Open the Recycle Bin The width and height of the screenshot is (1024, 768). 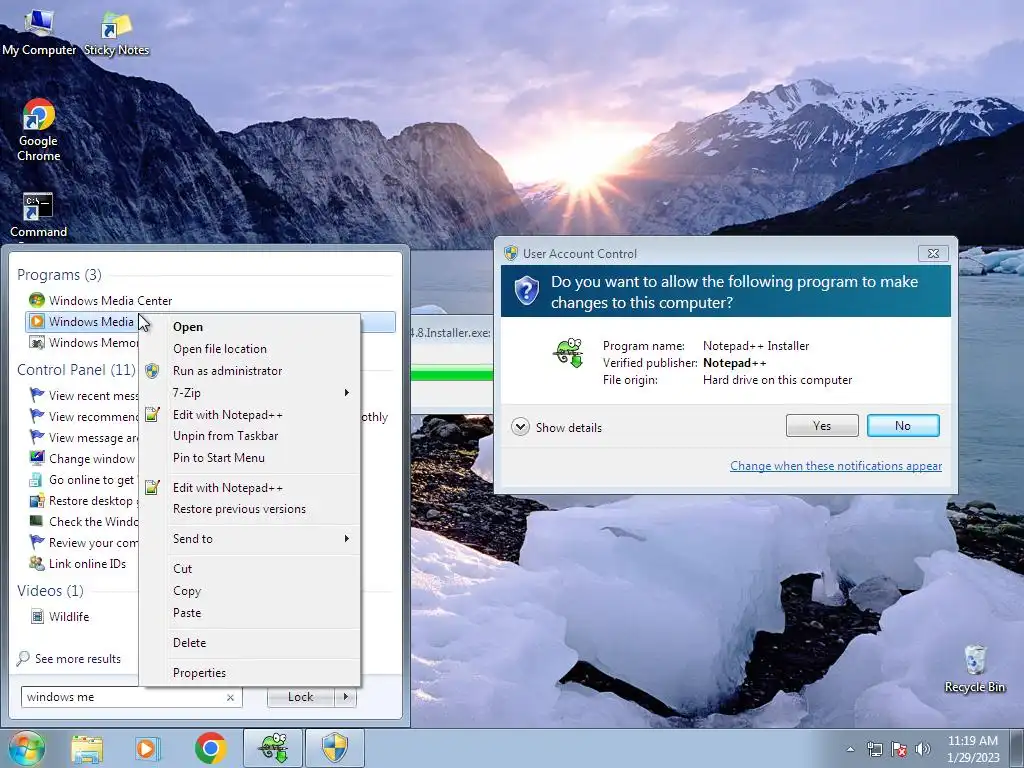[975, 669]
